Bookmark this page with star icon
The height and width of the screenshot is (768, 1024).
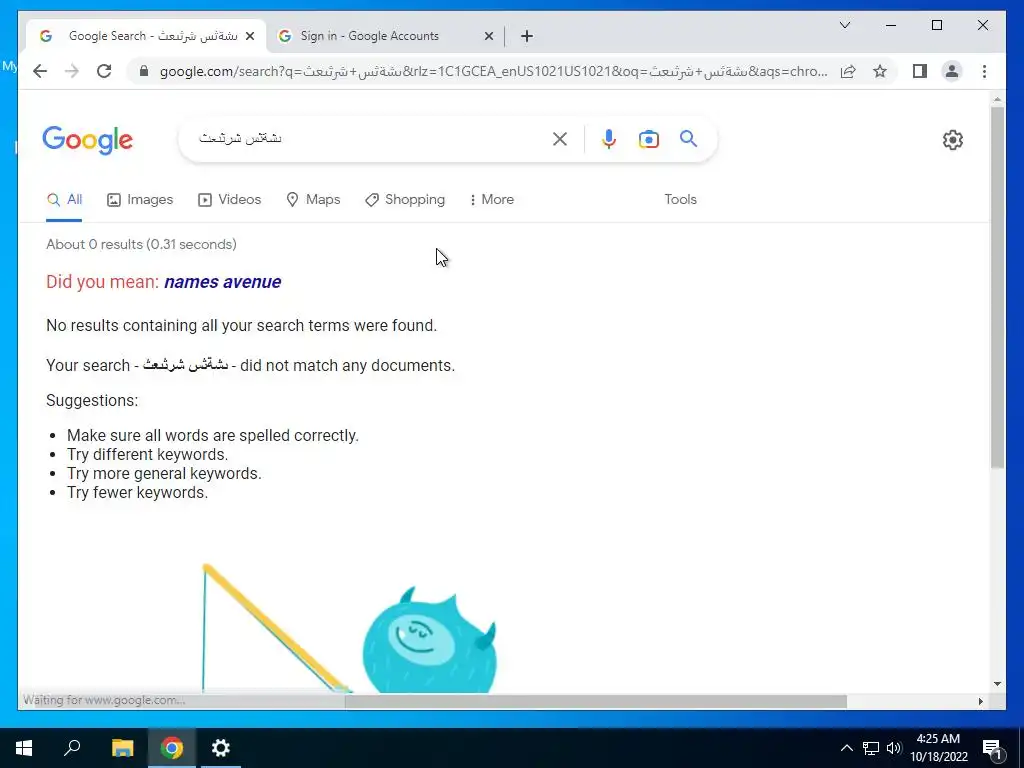click(880, 71)
